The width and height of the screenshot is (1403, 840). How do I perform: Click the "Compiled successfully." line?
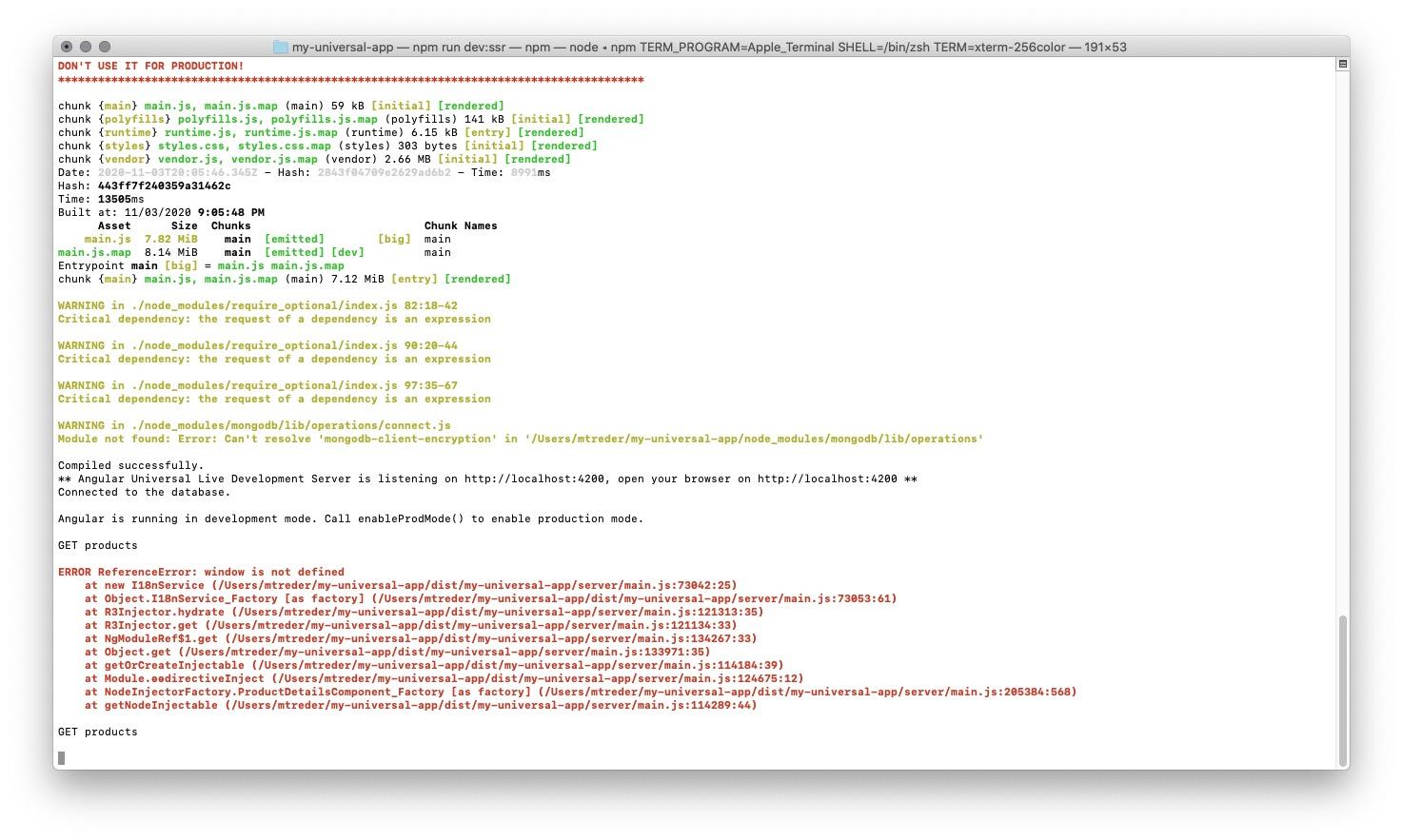click(x=130, y=465)
